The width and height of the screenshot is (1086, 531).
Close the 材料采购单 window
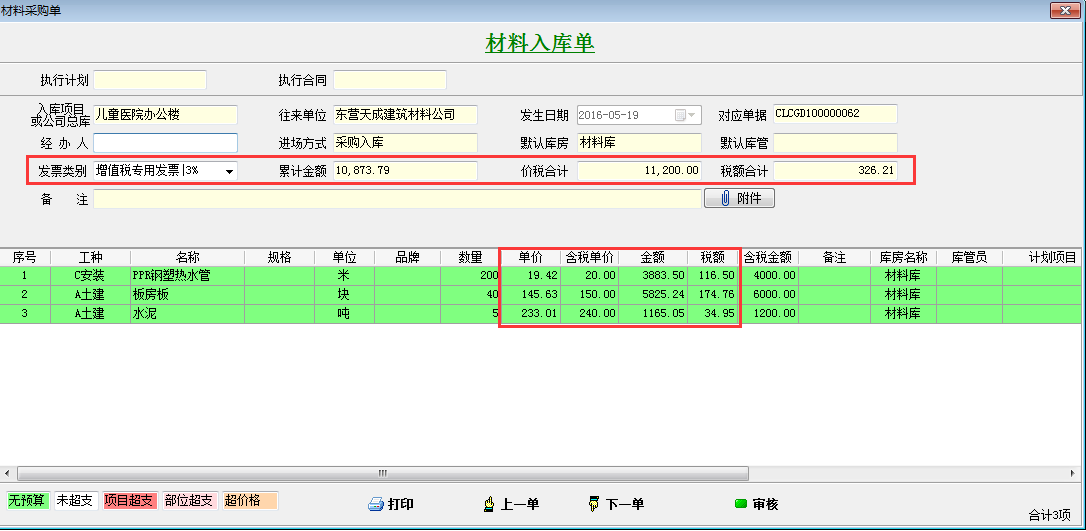point(1064,10)
